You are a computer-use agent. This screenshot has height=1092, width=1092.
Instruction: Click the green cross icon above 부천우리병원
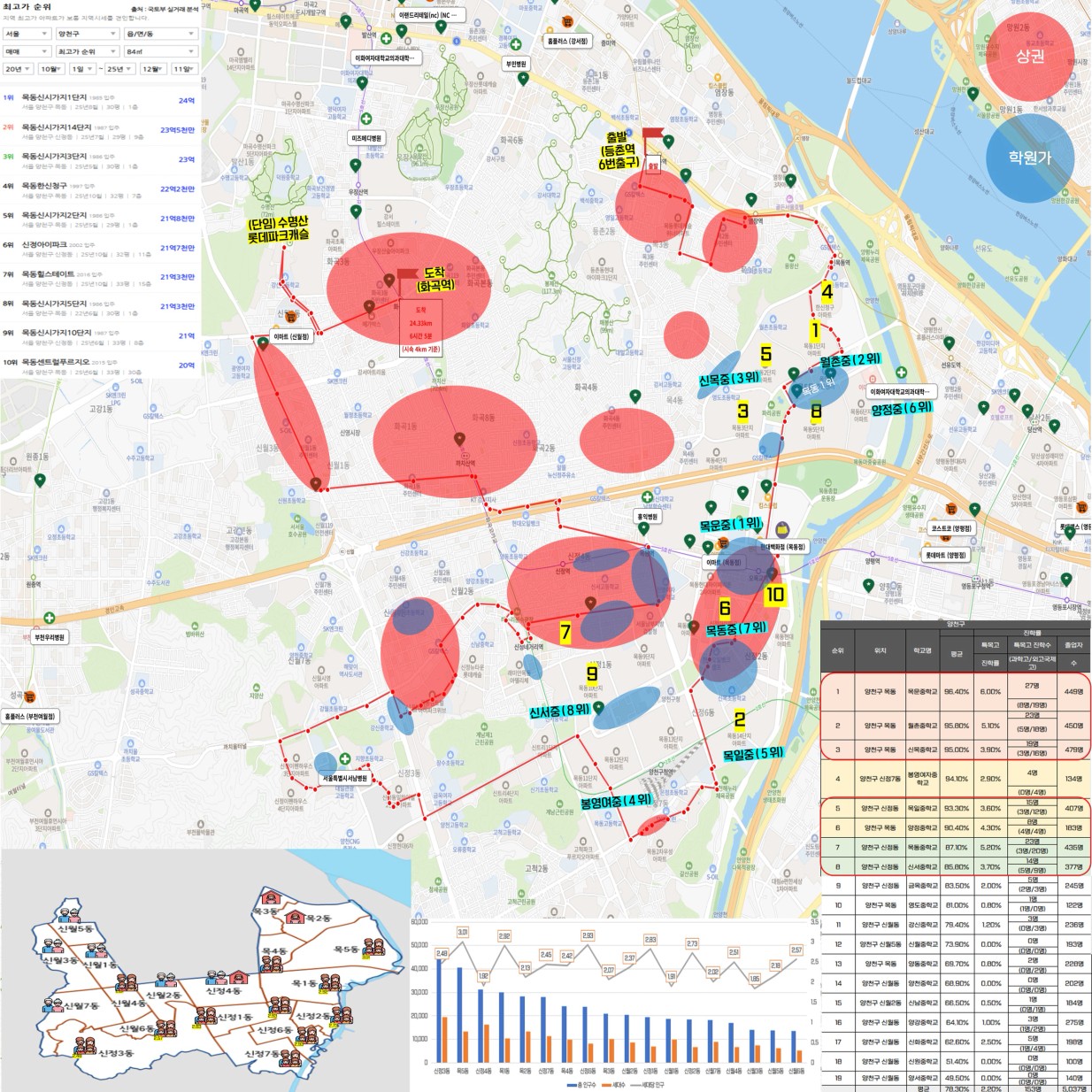coord(50,619)
